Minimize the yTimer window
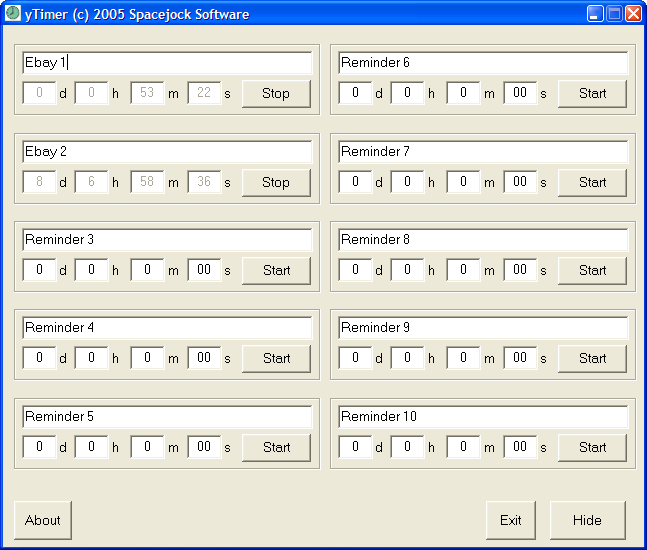 coord(595,14)
